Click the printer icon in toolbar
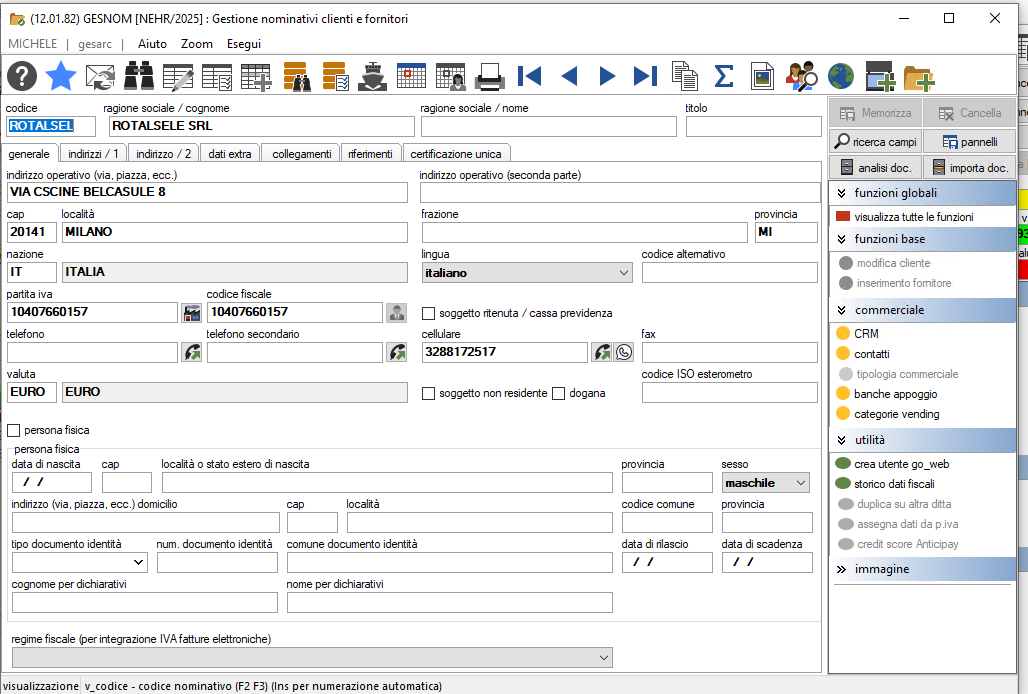 click(489, 77)
